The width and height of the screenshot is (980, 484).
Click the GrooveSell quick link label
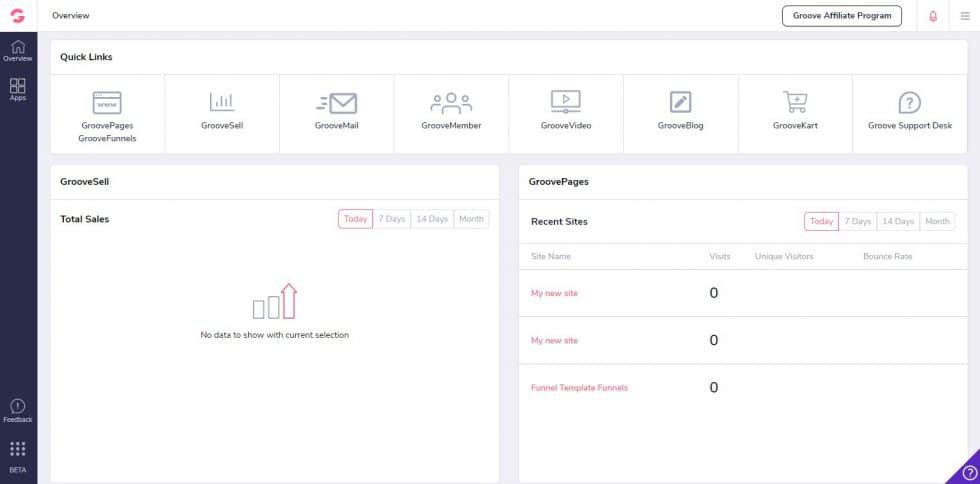point(222,126)
